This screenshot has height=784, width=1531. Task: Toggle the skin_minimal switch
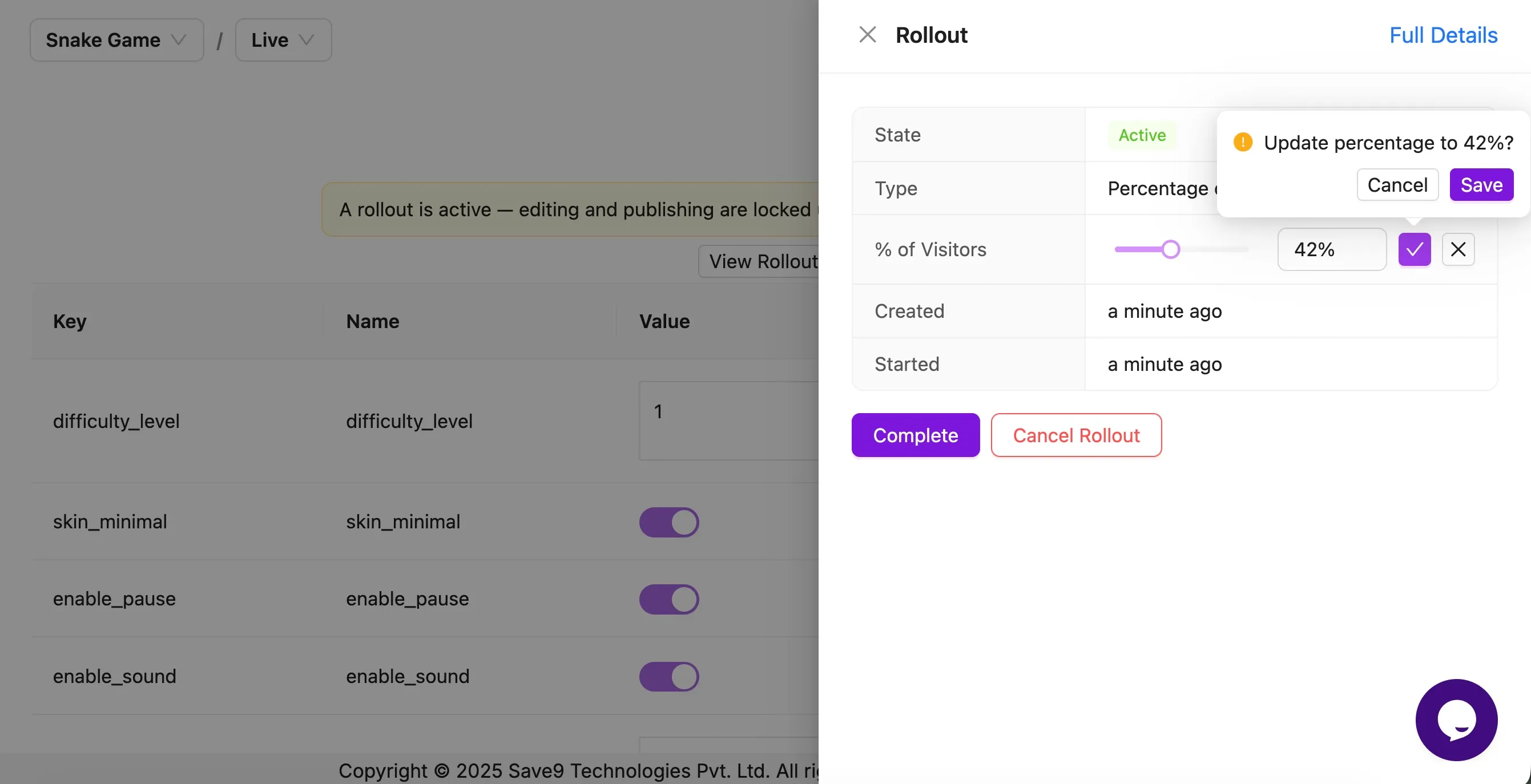[x=668, y=522]
